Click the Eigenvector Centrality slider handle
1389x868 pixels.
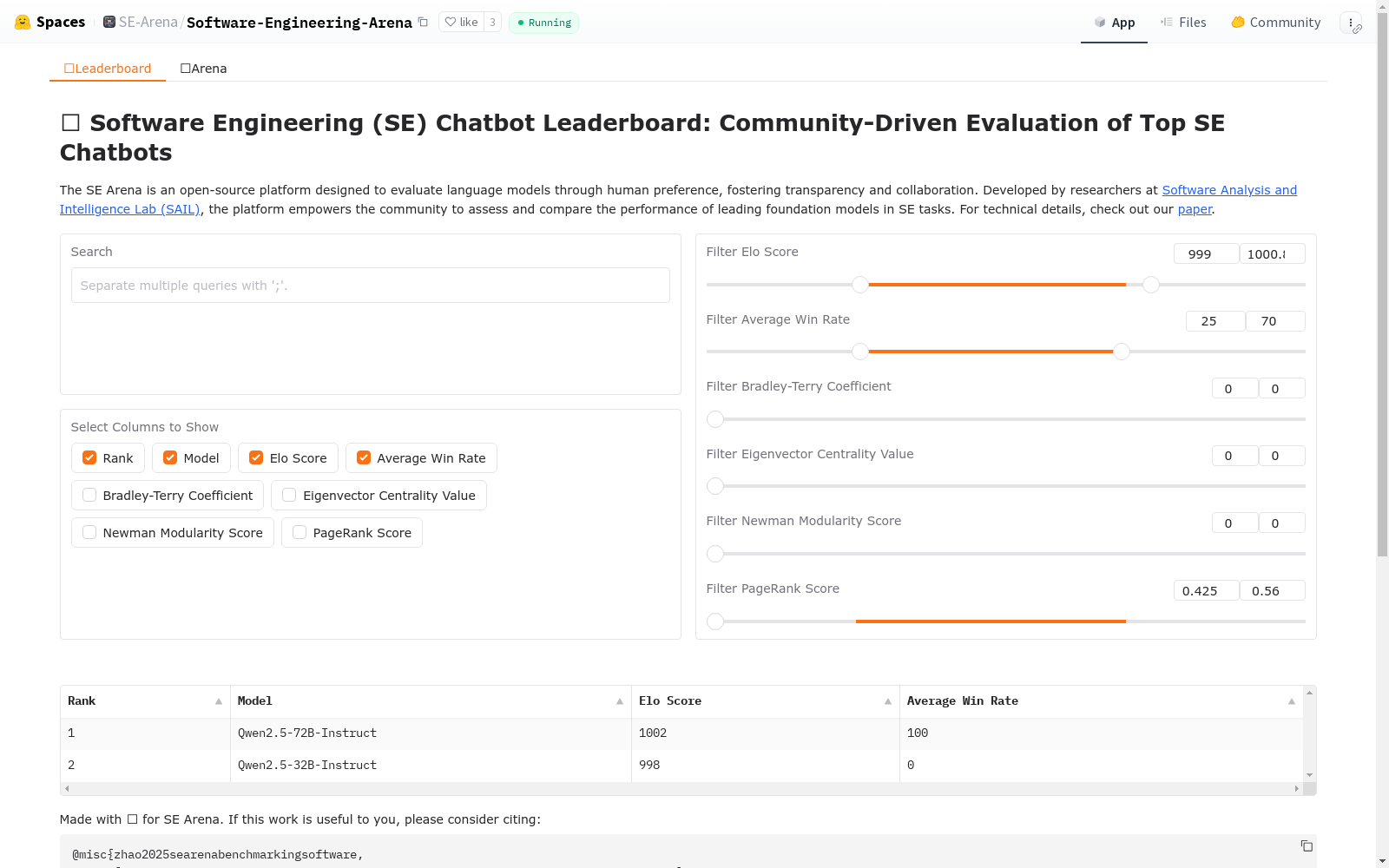coord(715,486)
